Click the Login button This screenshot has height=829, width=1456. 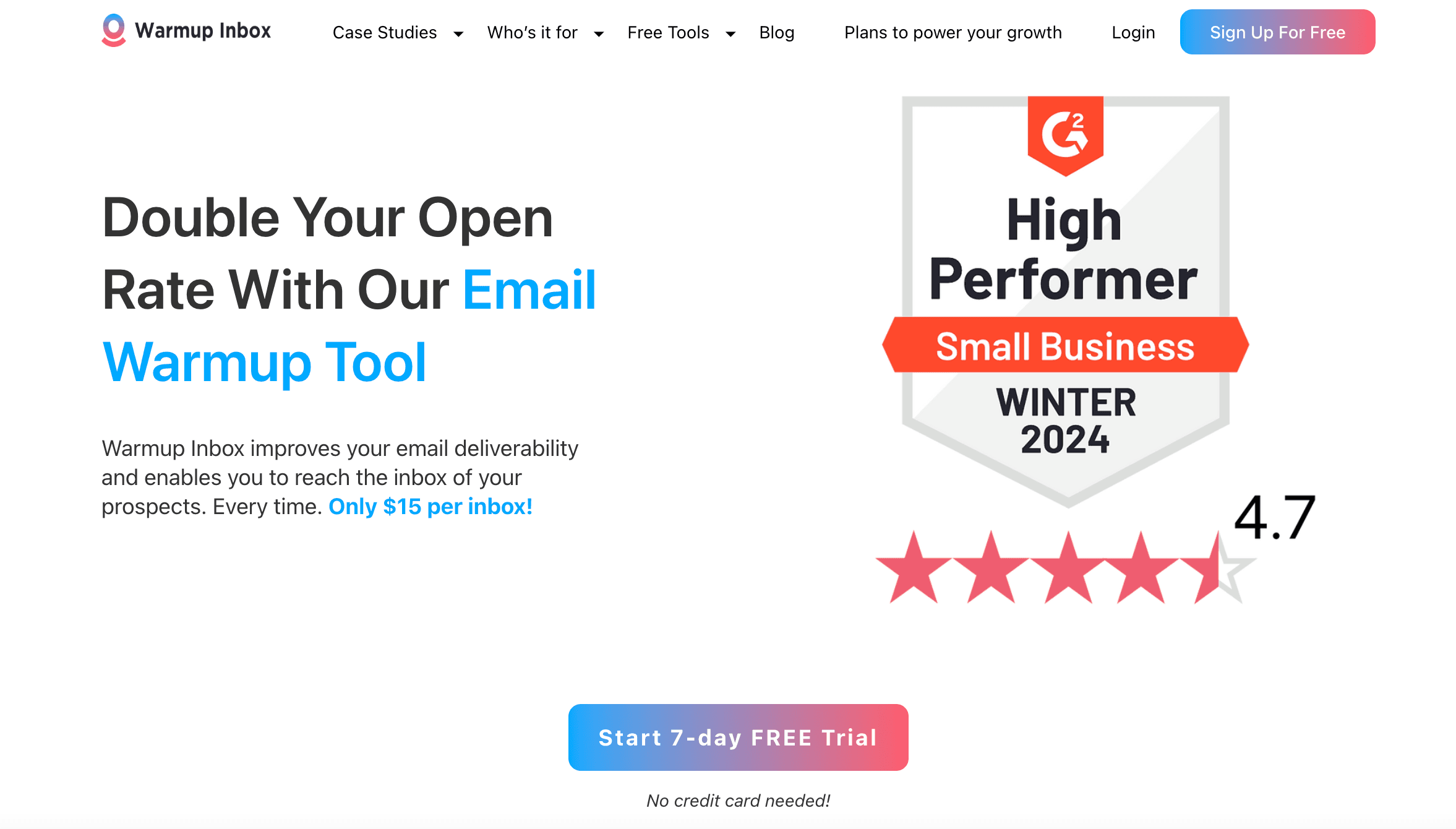[x=1132, y=32]
